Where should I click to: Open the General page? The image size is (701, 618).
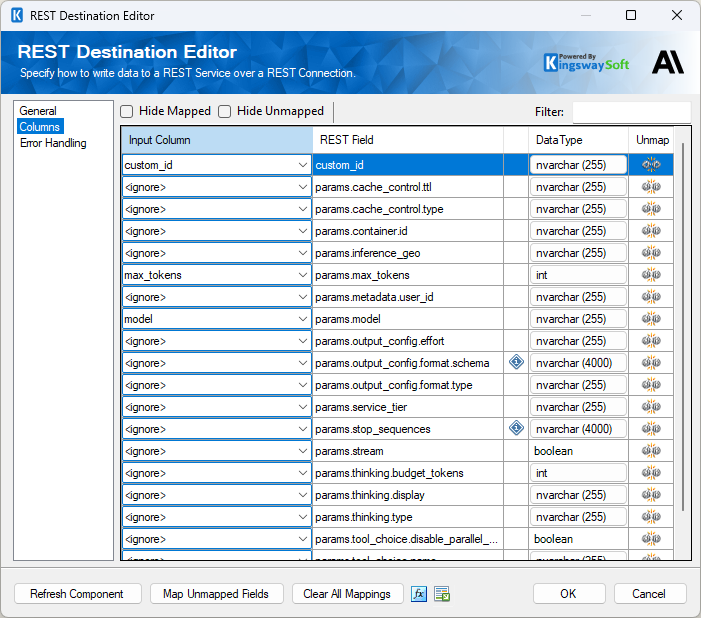(x=38, y=110)
